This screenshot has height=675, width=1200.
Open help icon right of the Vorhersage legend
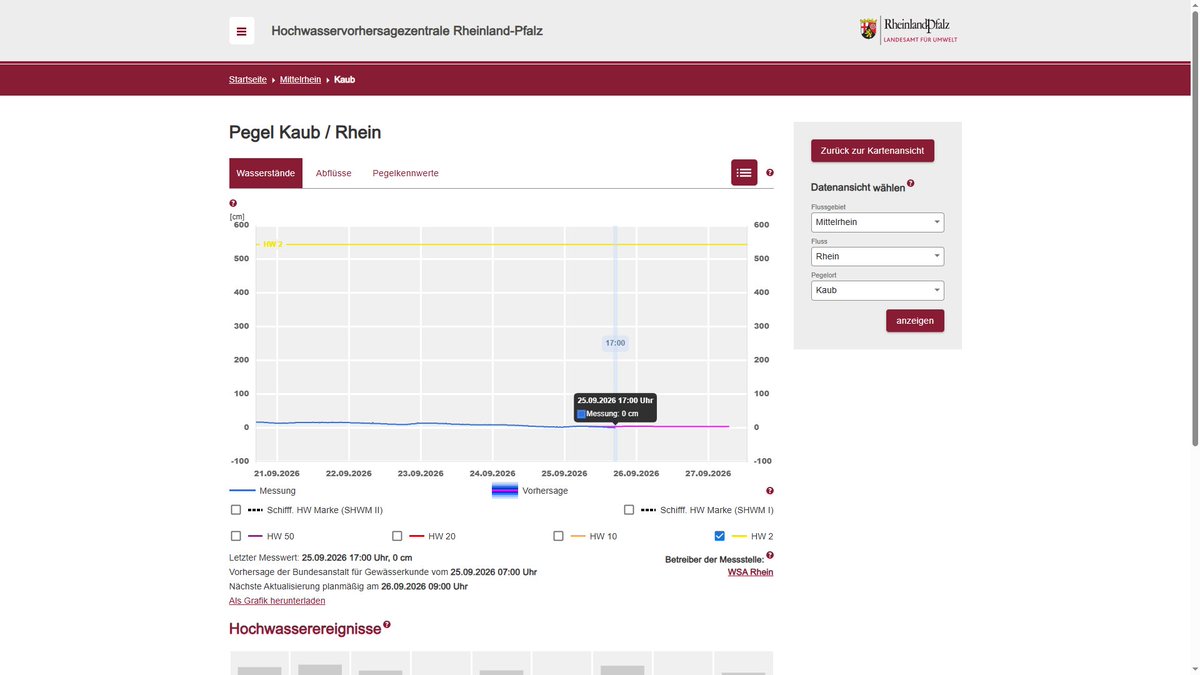[770, 491]
